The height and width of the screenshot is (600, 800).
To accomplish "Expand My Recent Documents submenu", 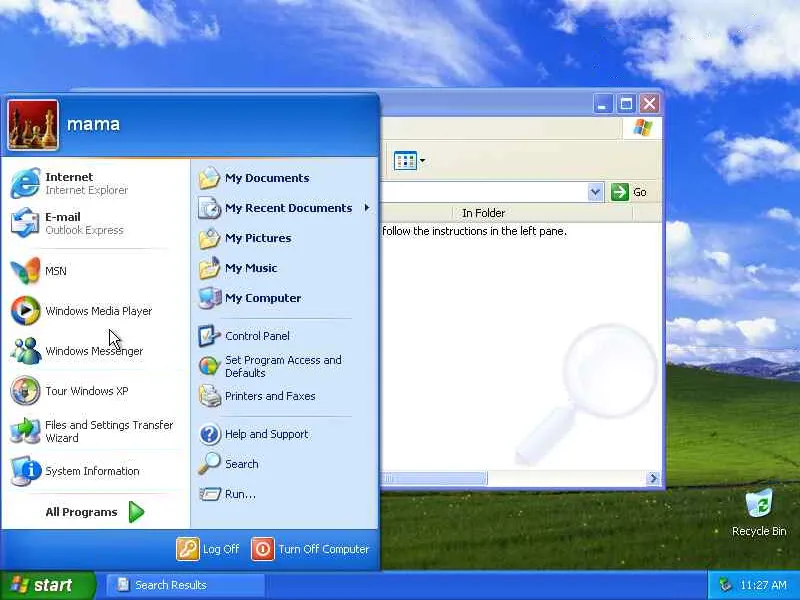I will tap(284, 208).
